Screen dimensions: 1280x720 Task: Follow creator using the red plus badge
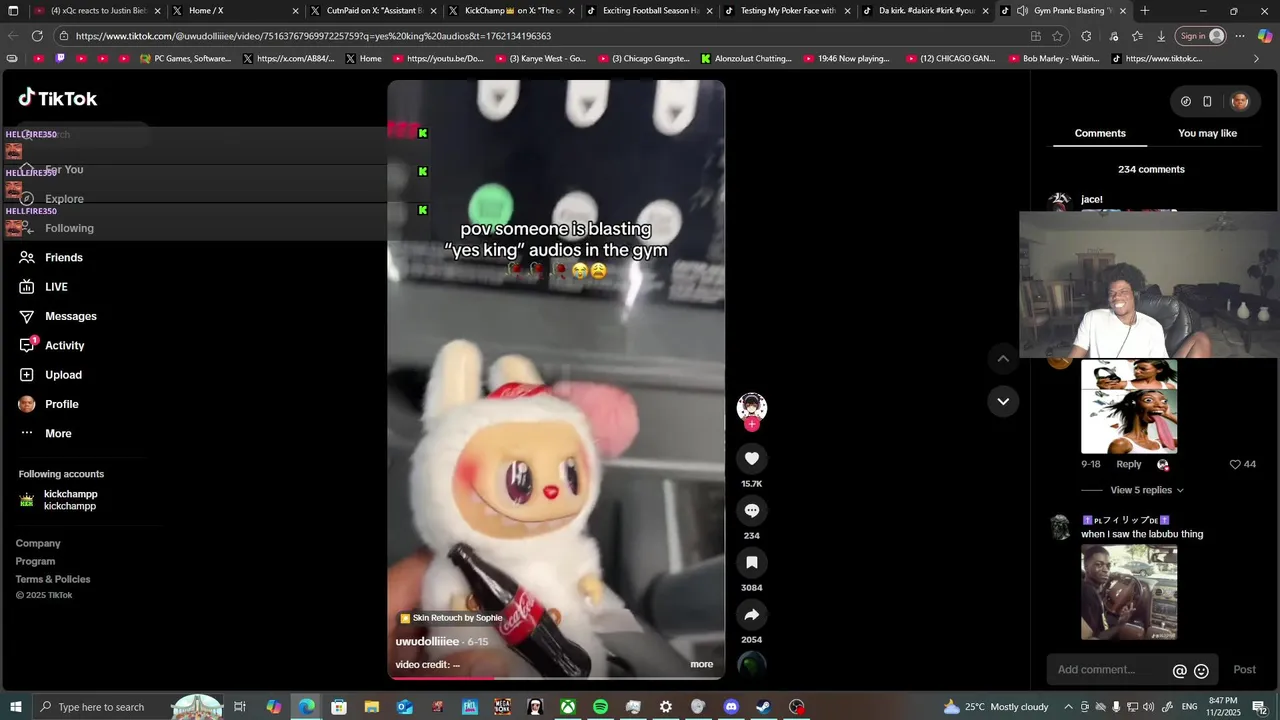click(752, 424)
